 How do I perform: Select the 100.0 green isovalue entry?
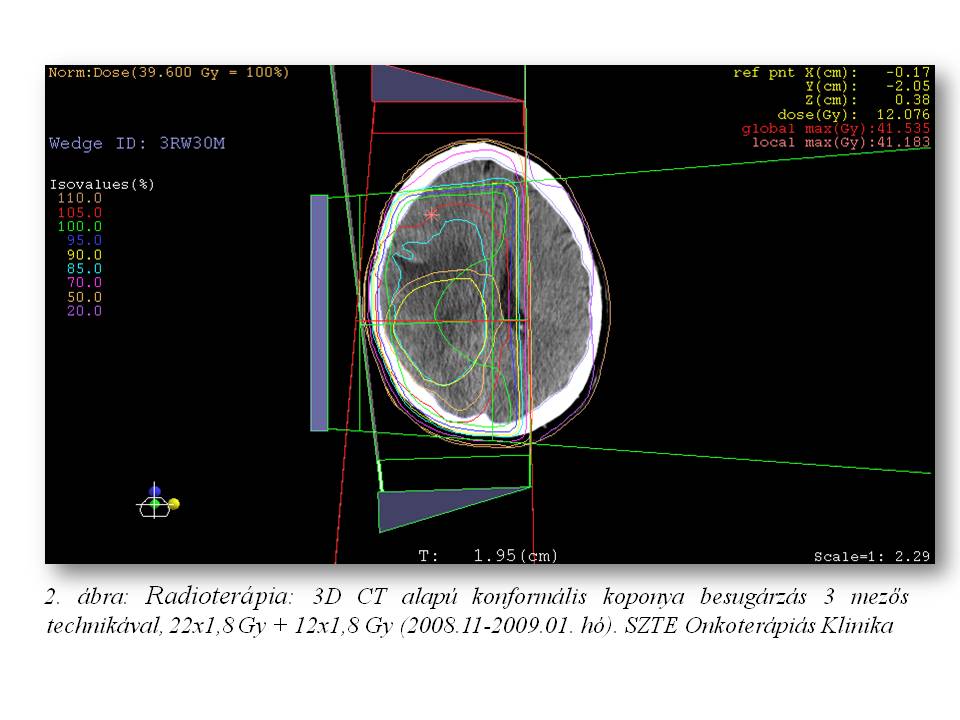[x=79, y=227]
